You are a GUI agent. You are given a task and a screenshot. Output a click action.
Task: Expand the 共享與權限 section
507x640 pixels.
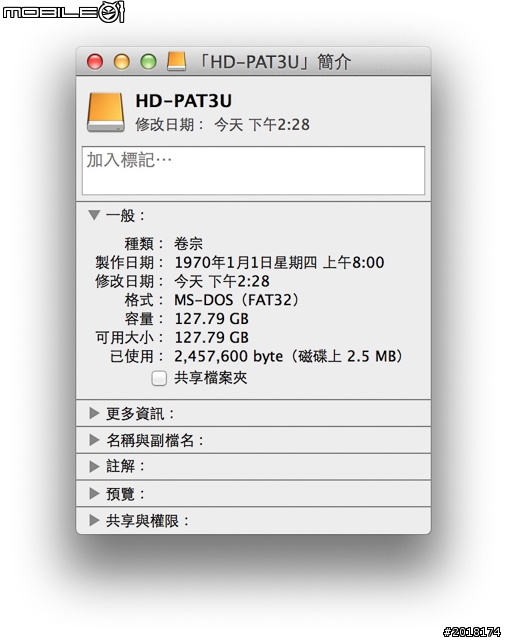click(94, 520)
